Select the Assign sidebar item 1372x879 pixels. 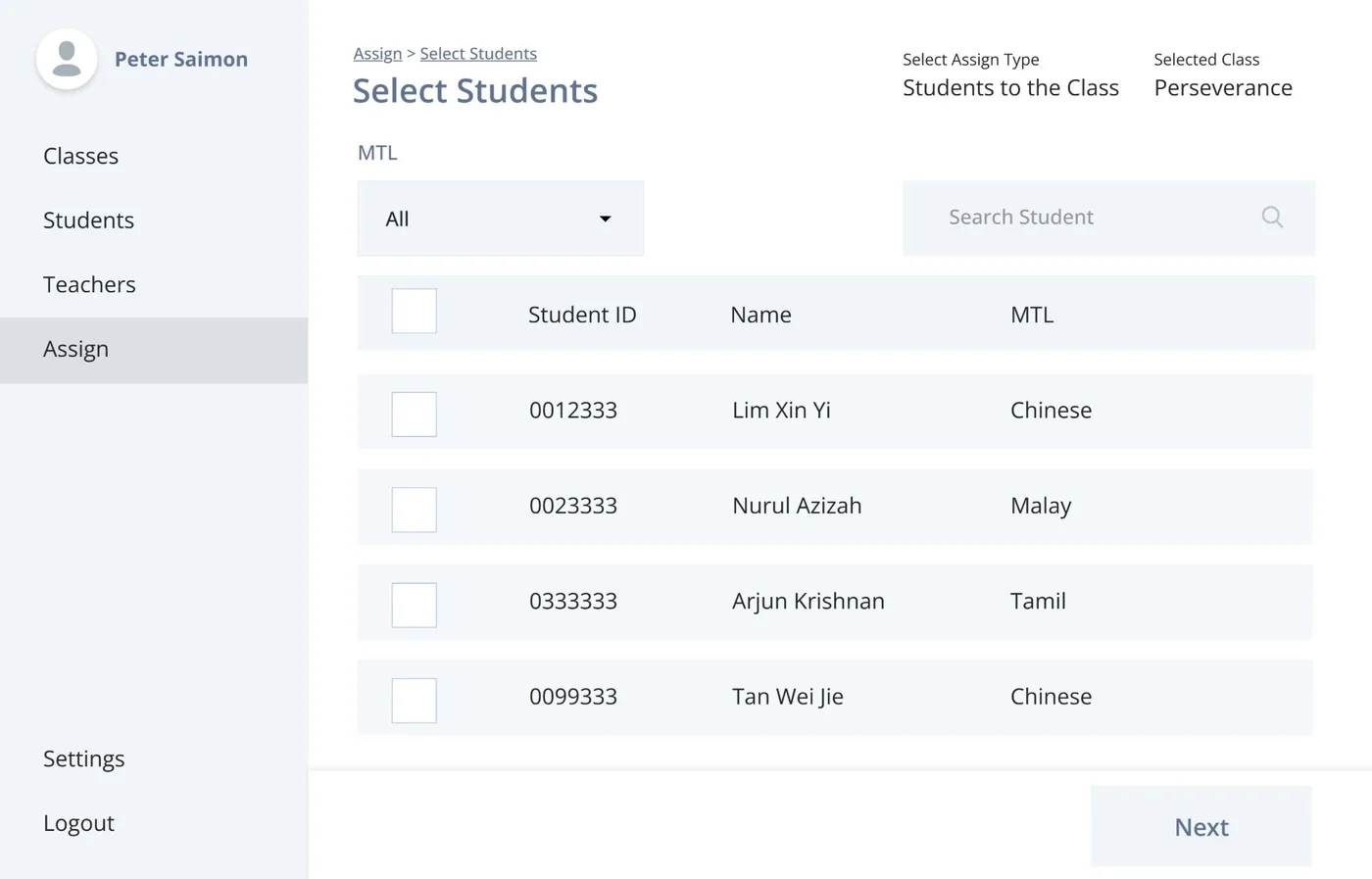154,350
